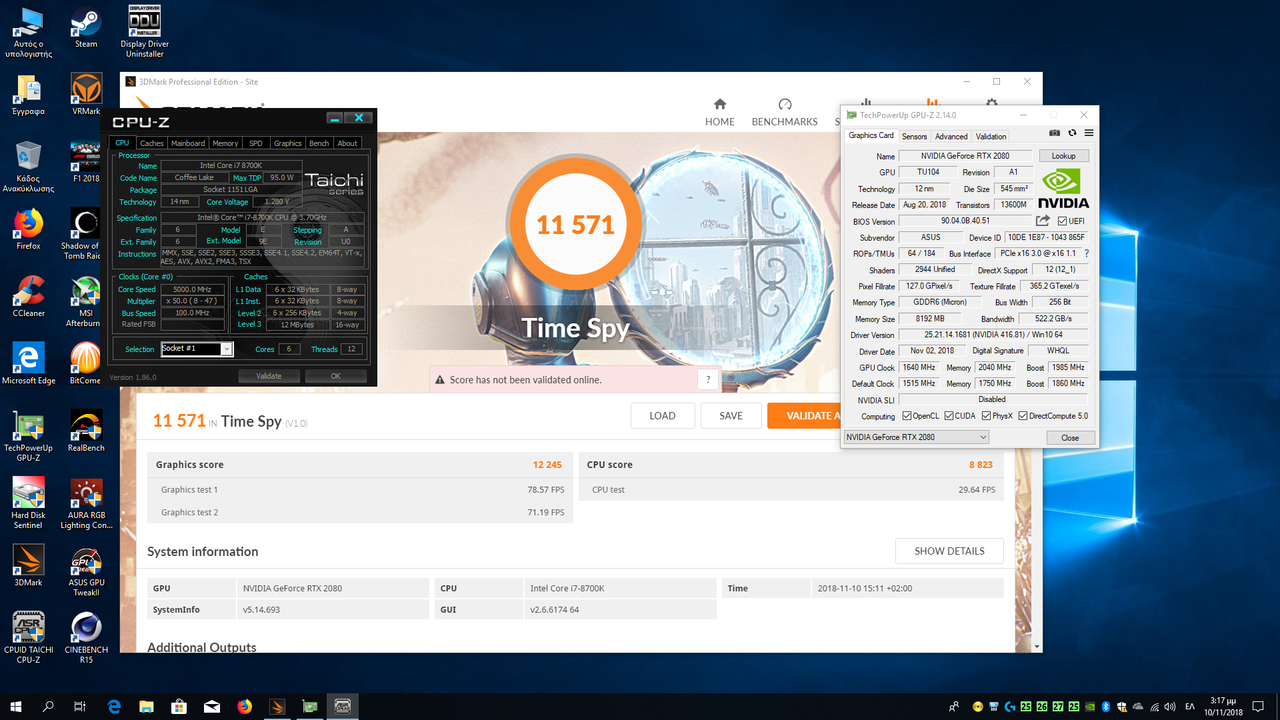Open Microsoft Edge desktop shortcut
1280x720 pixels.
pos(28,362)
